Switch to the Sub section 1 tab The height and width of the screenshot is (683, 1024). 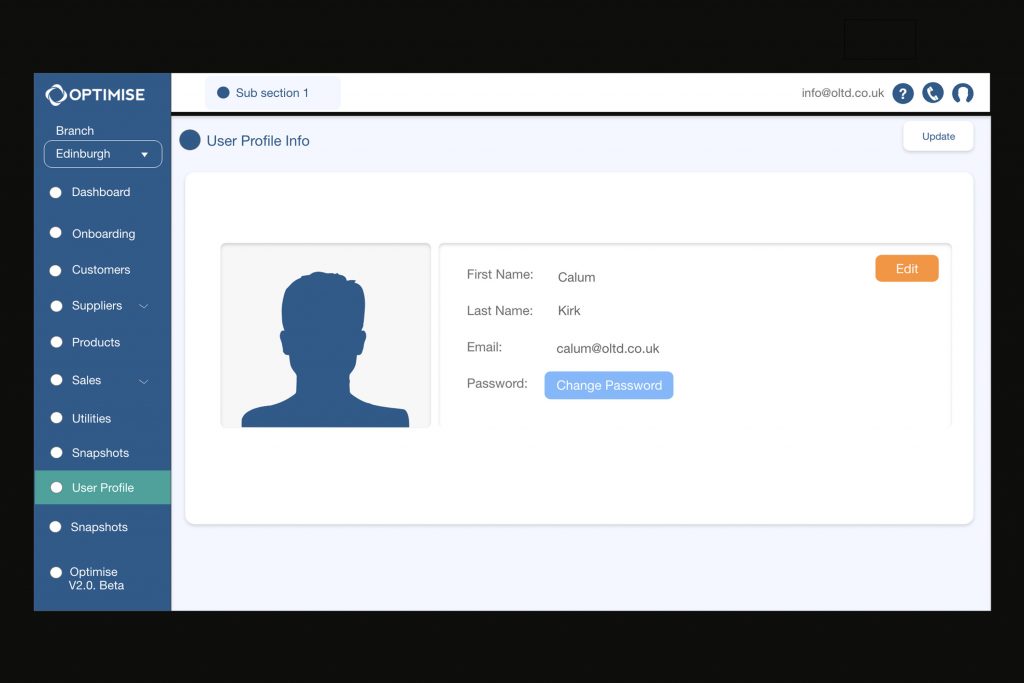[272, 93]
